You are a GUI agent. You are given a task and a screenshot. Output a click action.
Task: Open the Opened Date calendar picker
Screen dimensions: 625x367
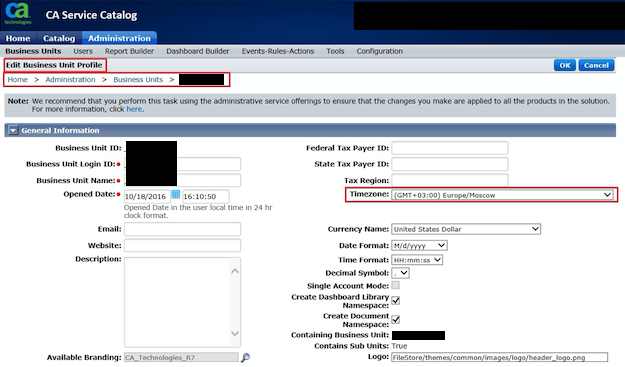pyautogui.click(x=175, y=194)
